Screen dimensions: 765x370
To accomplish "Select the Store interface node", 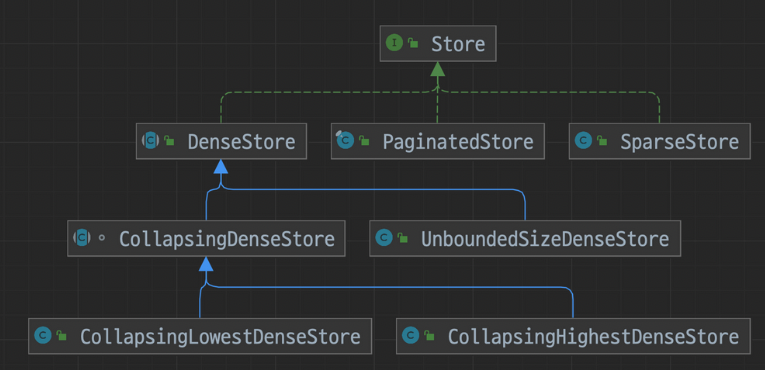I will click(x=438, y=43).
